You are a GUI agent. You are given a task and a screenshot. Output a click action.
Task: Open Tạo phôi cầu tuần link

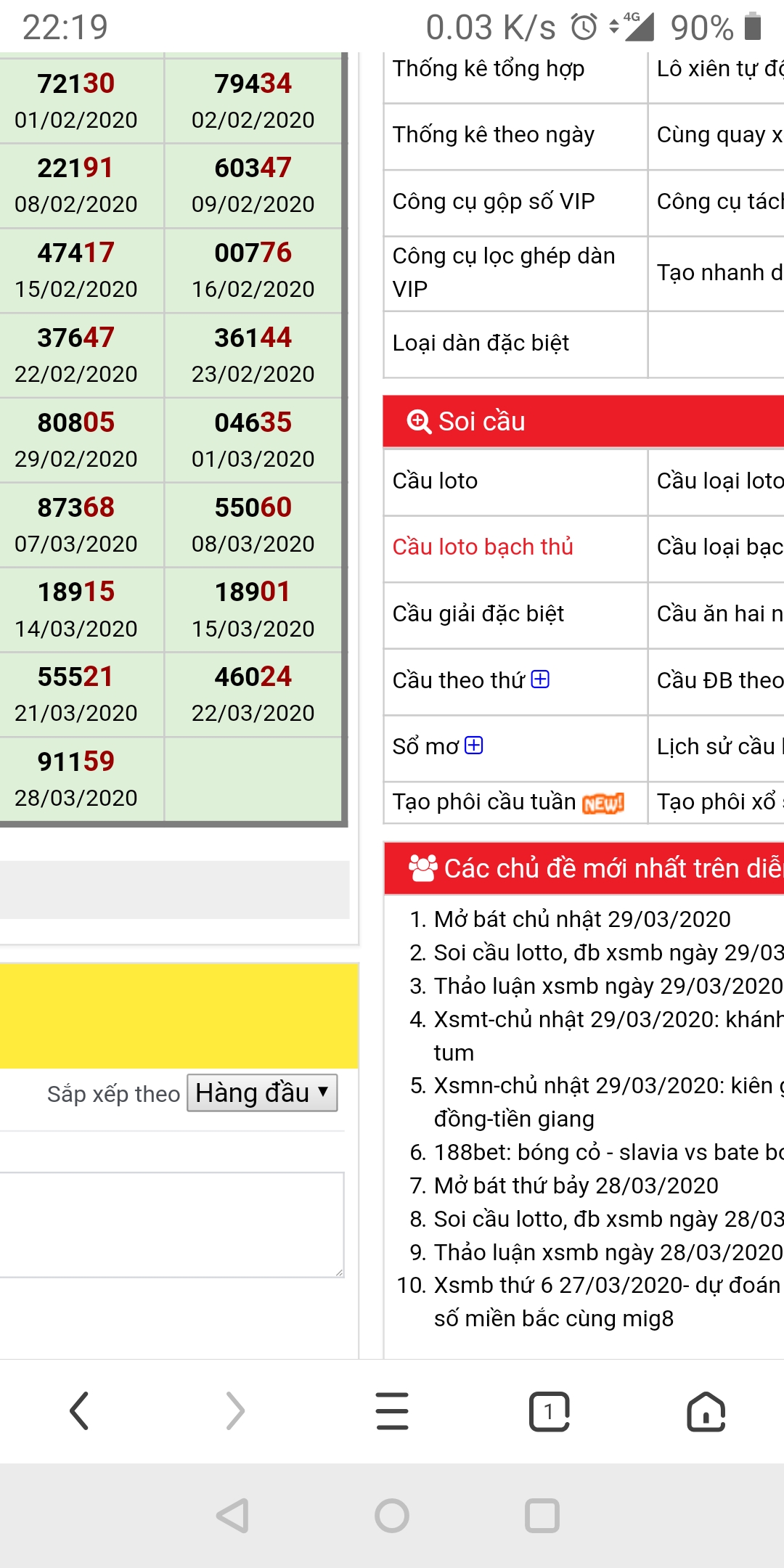coord(483,801)
